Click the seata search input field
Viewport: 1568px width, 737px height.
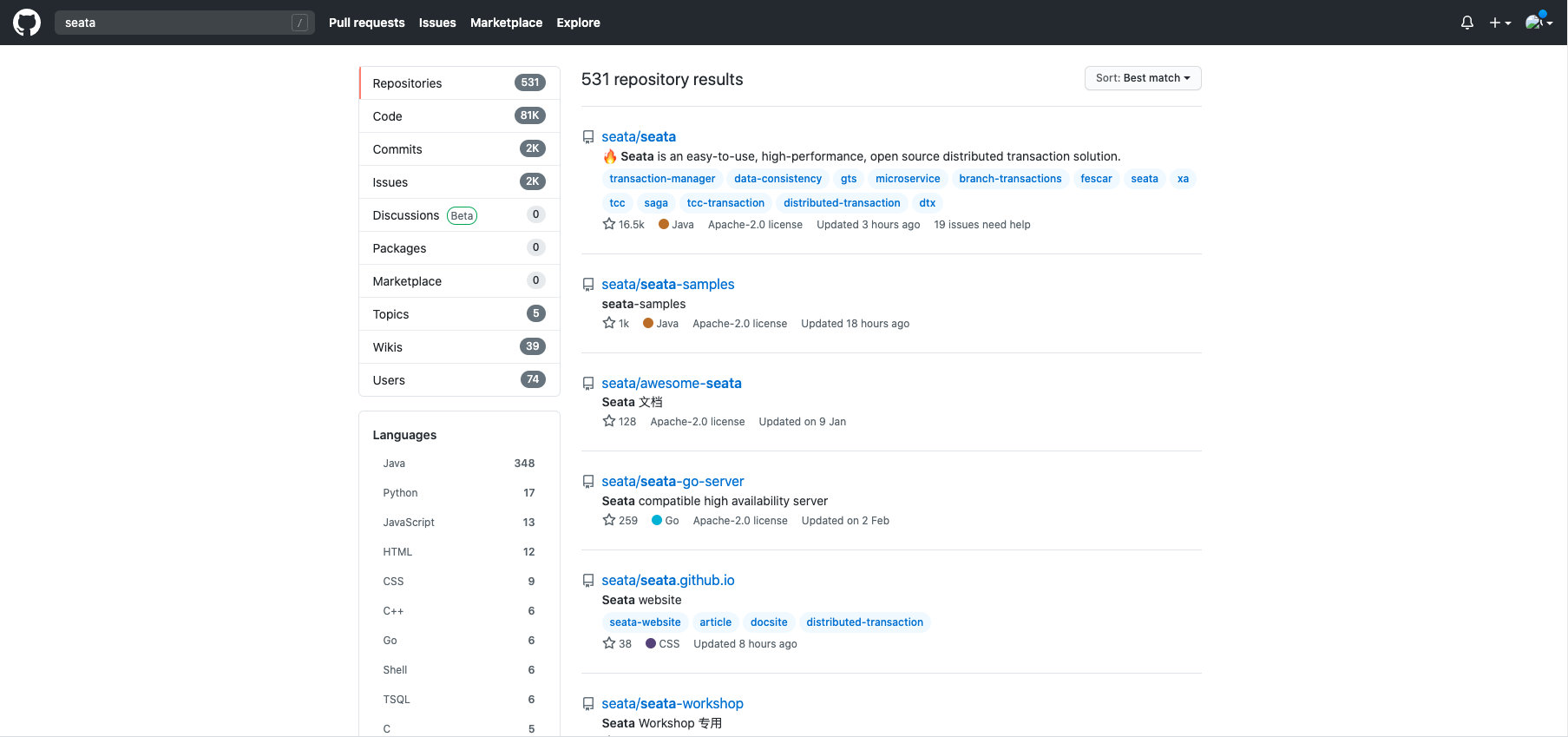pyautogui.click(x=184, y=23)
